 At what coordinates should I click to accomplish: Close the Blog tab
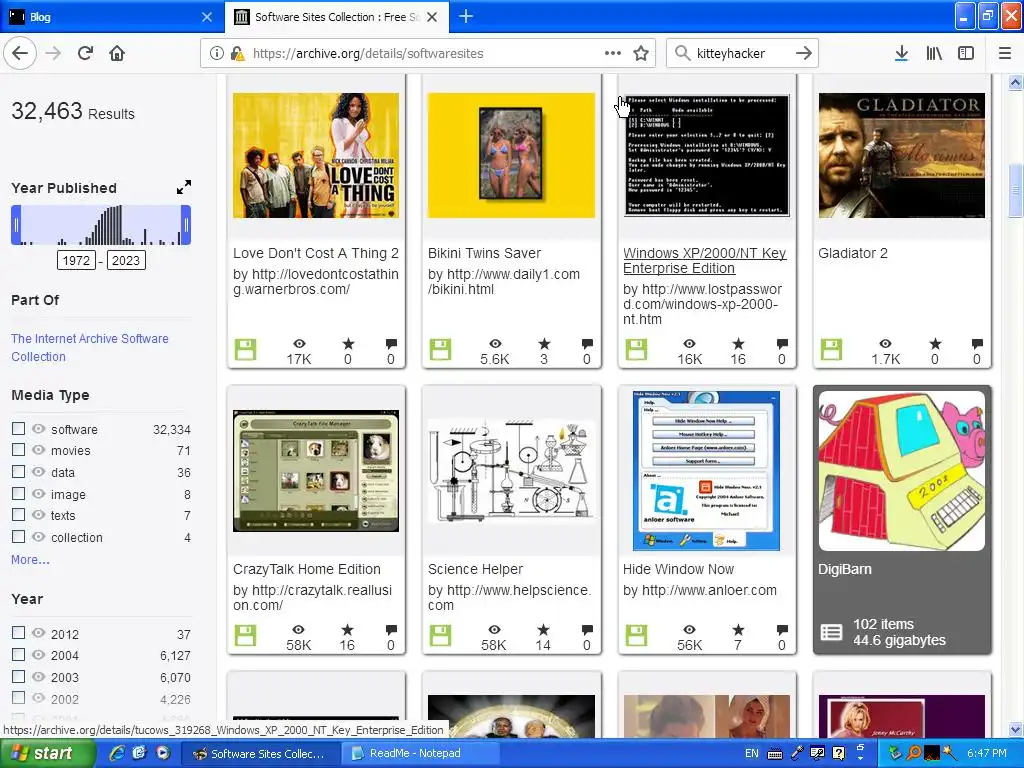click(x=207, y=17)
